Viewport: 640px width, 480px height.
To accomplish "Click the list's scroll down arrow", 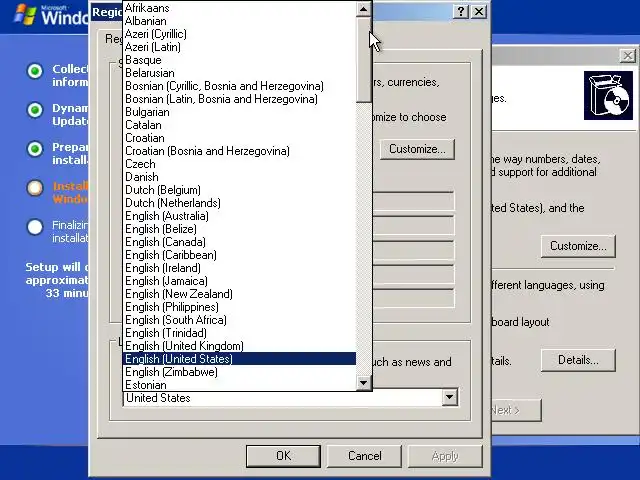I will [363, 382].
